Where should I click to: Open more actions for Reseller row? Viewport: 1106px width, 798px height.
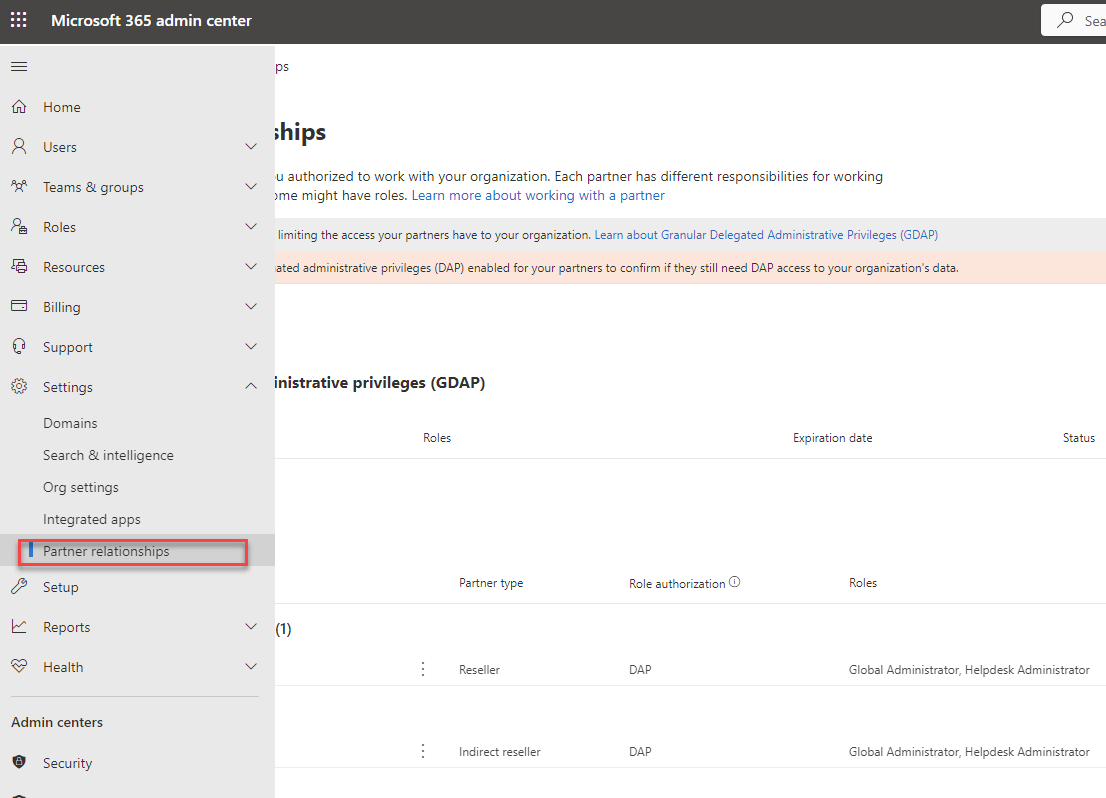423,669
